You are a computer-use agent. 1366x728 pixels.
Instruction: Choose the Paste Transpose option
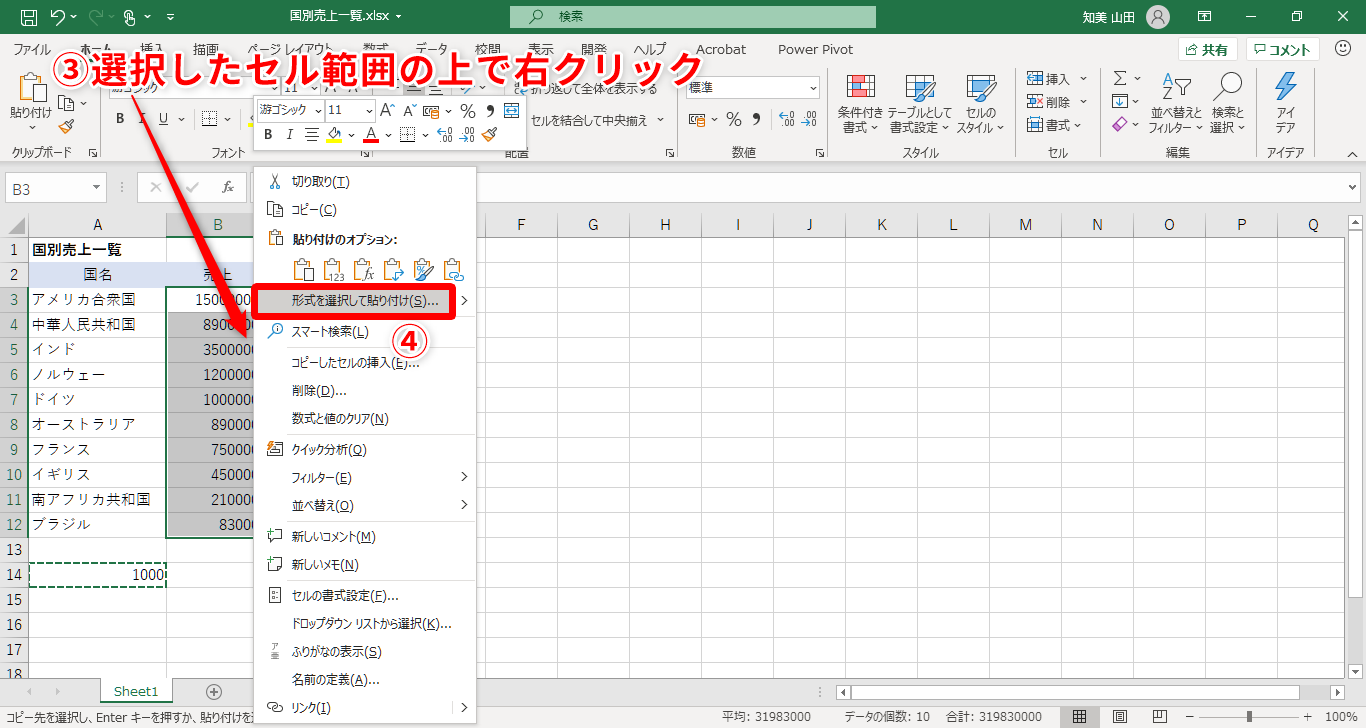[393, 269]
